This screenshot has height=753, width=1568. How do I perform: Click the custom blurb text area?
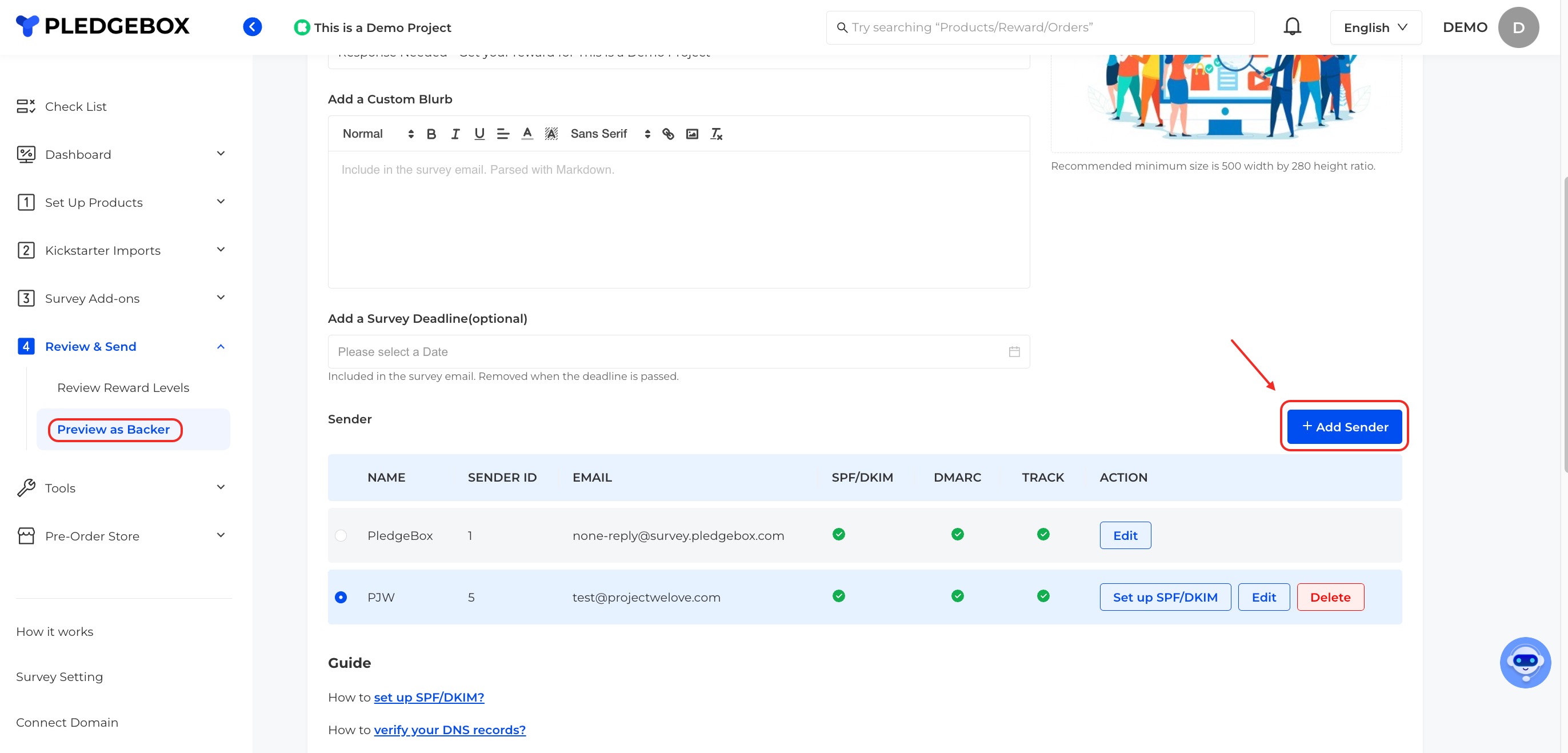678,219
